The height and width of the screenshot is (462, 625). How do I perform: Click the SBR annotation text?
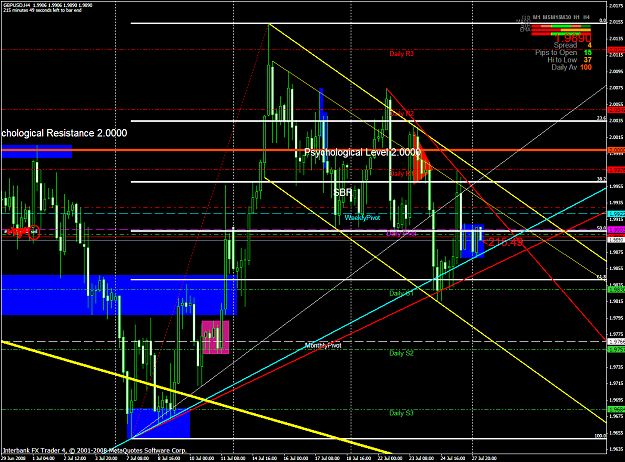(343, 193)
